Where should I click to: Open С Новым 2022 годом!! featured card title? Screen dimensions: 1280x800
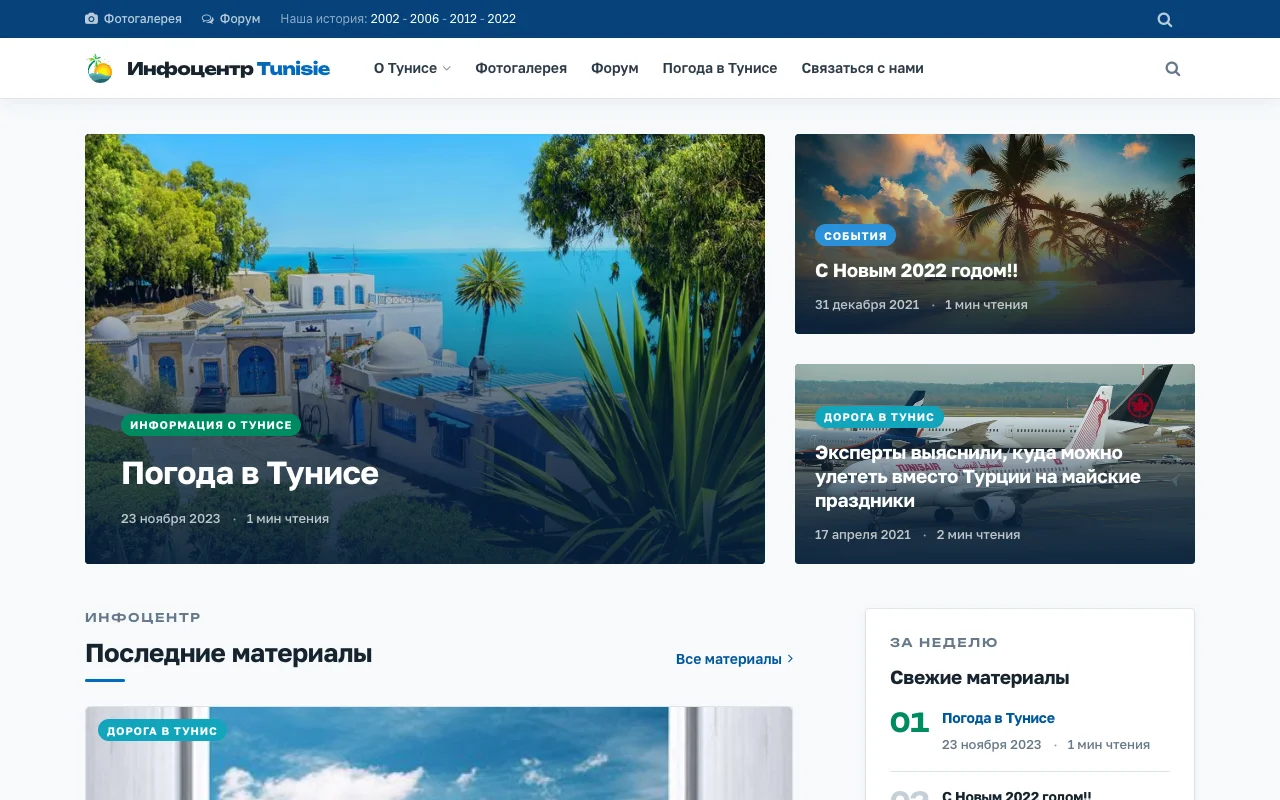click(x=916, y=270)
